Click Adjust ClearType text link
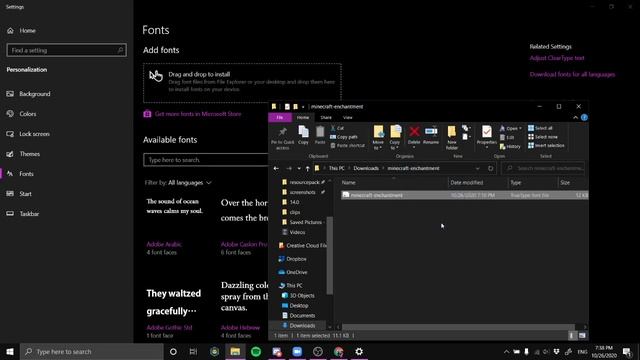 coord(557,58)
